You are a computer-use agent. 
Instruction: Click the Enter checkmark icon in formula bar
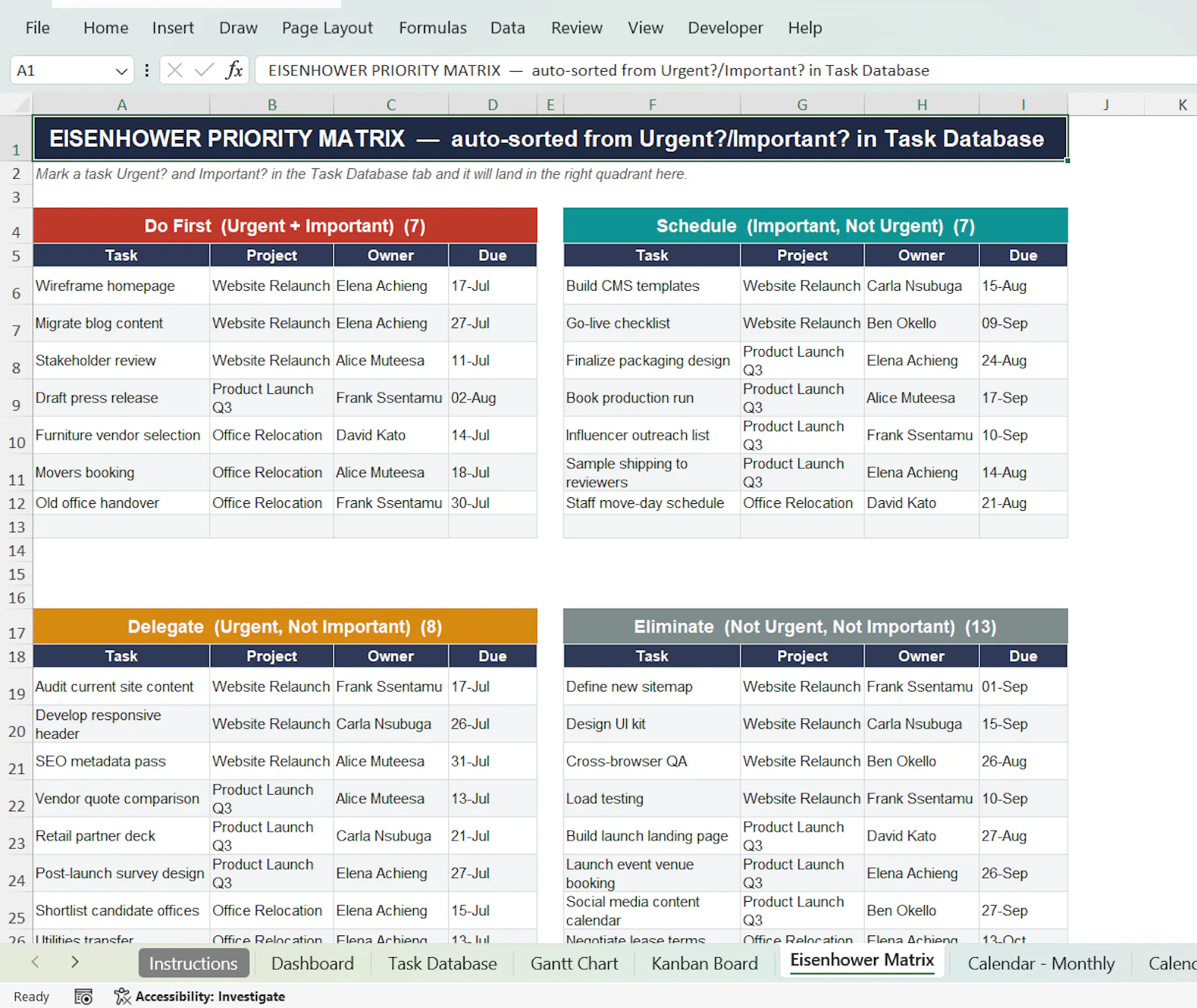point(204,70)
